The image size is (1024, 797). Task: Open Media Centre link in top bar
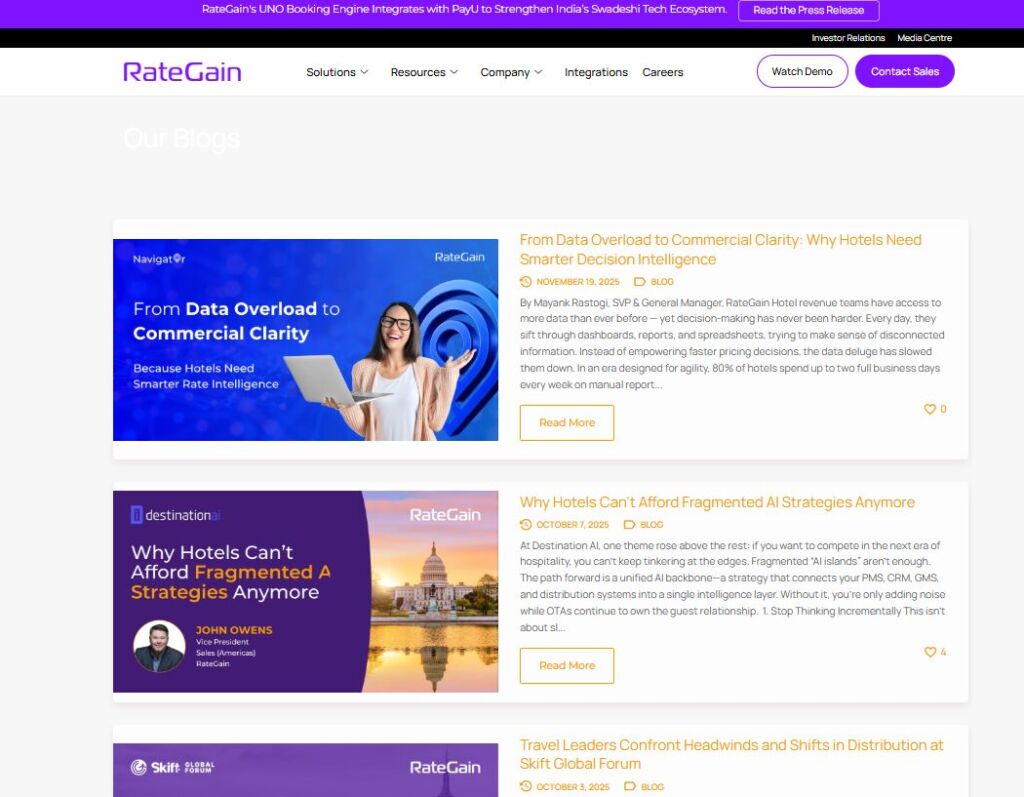click(x=924, y=38)
